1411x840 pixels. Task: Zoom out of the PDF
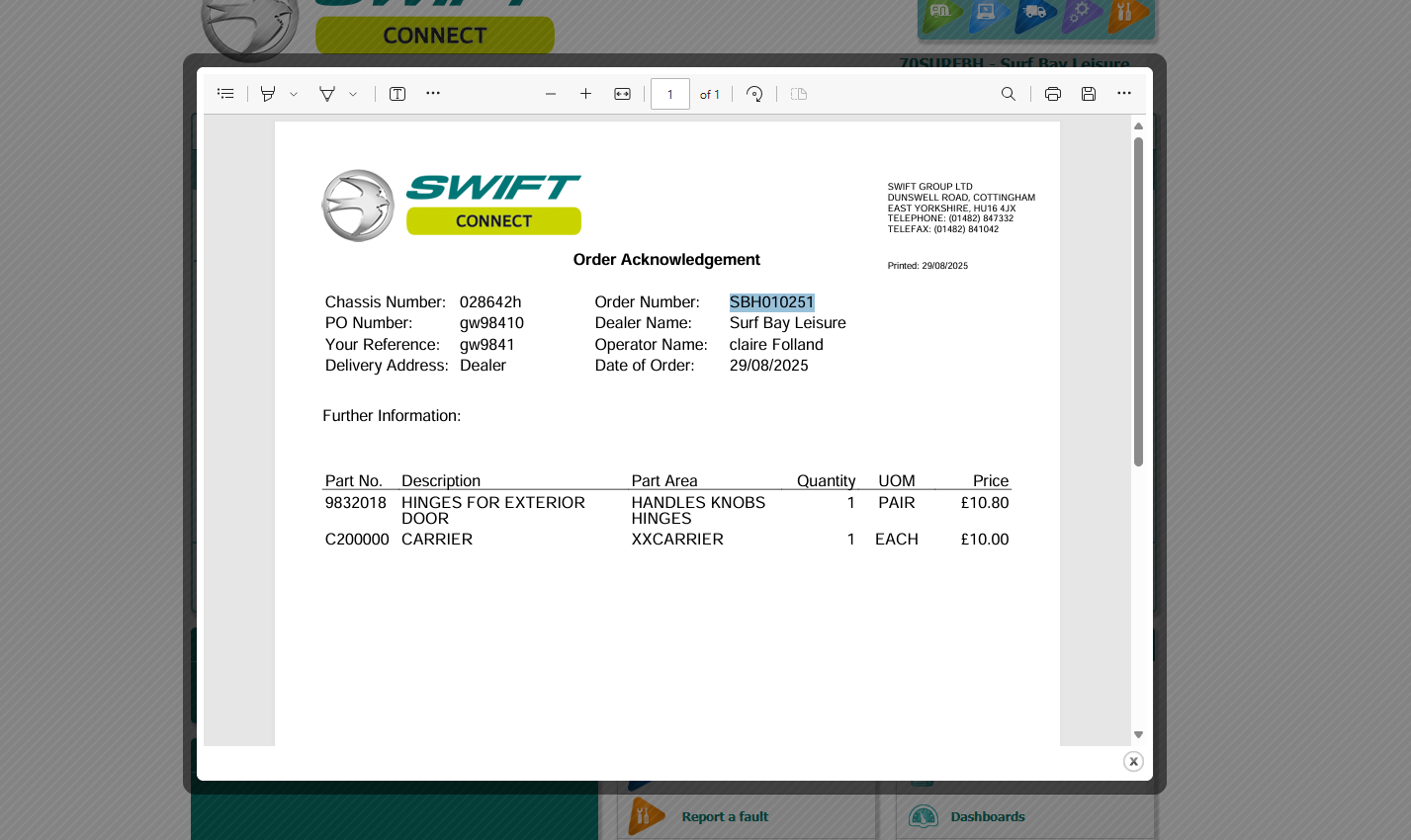[551, 94]
